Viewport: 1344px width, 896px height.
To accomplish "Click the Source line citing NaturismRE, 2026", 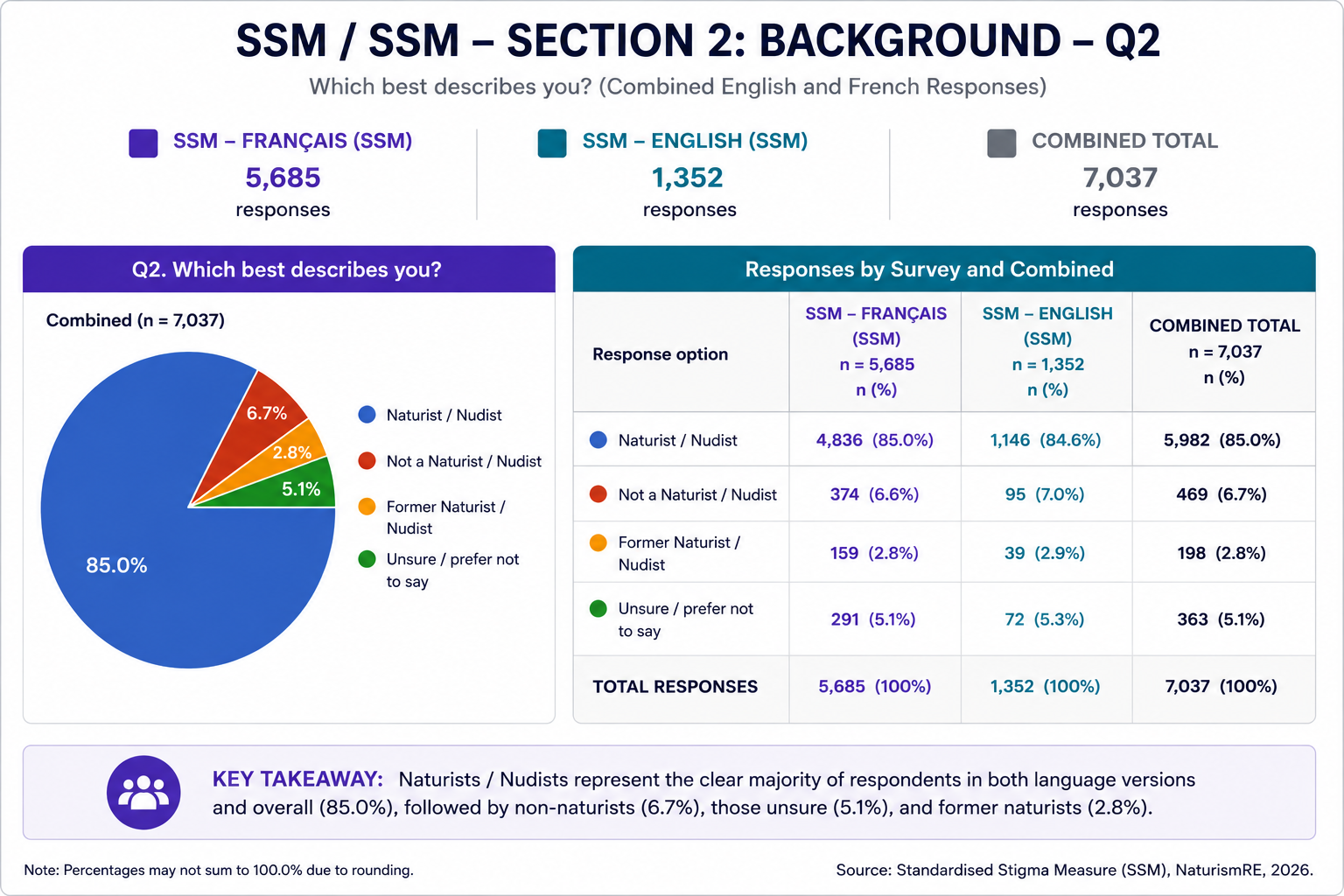I will [1074, 870].
